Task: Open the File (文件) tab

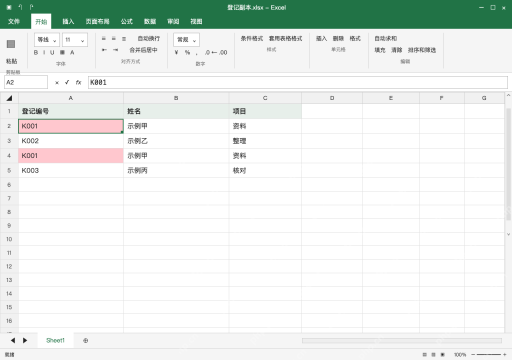Action: [x=14, y=21]
